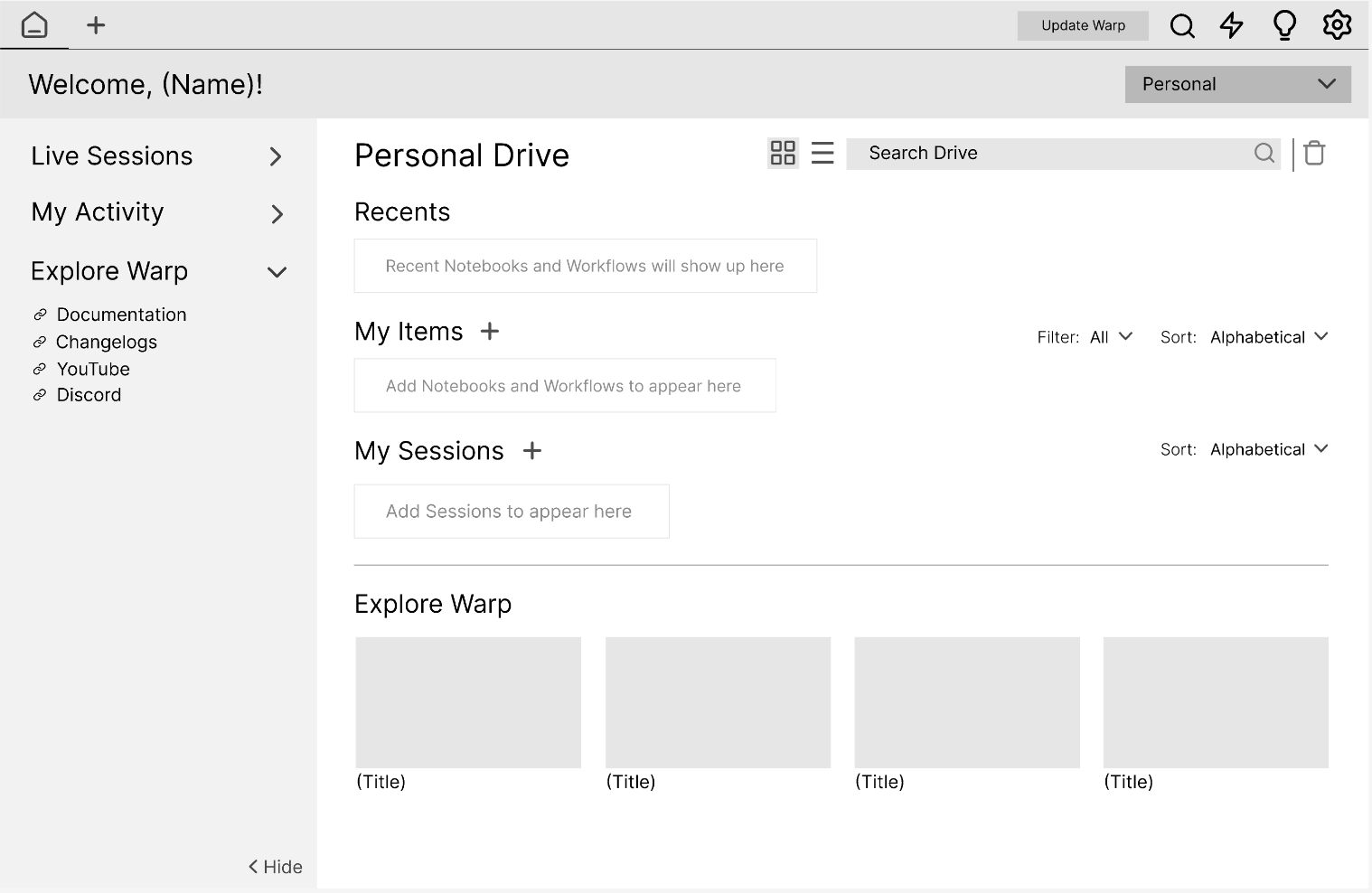Add a new session to My Sessions

pos(532,450)
